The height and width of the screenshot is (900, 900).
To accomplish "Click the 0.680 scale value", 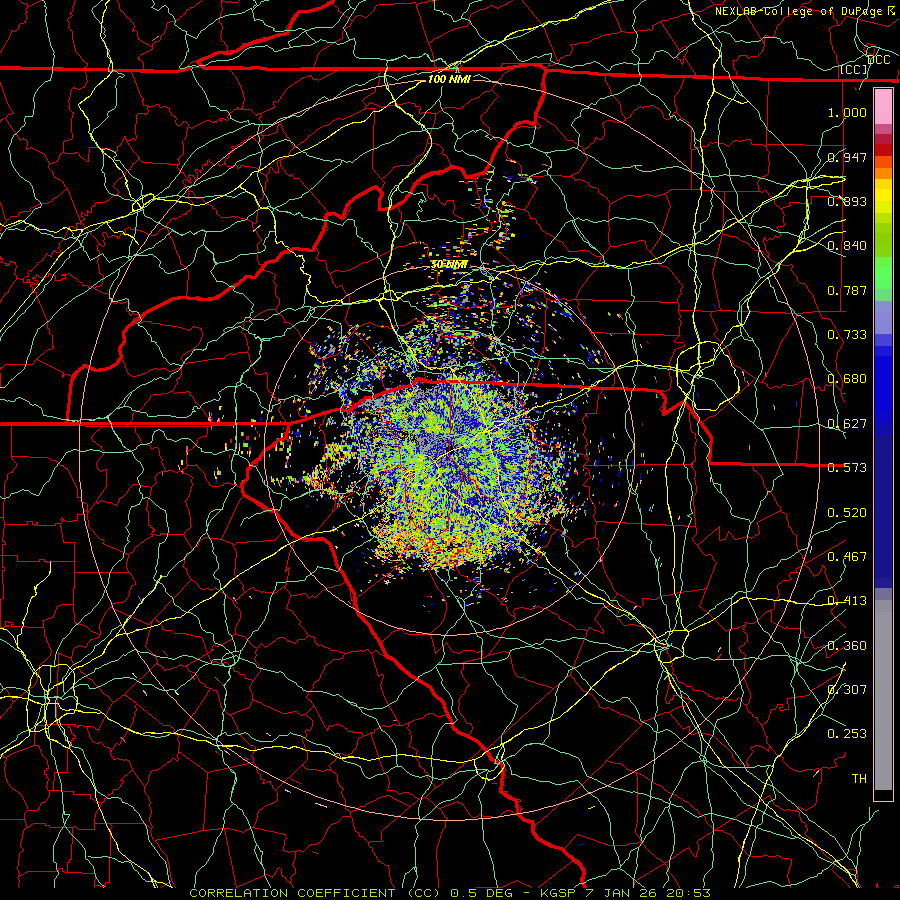I will click(847, 379).
